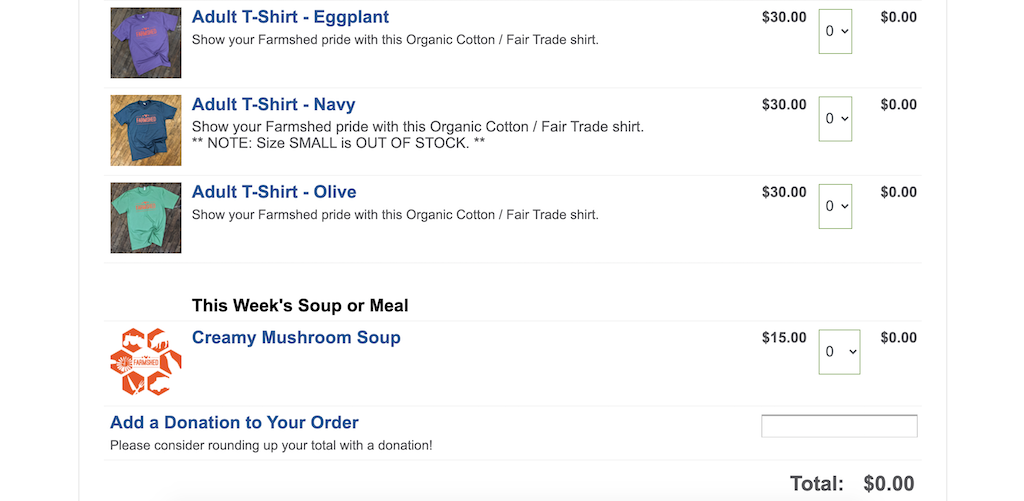Click the order Total $0.00 amount

click(889, 484)
